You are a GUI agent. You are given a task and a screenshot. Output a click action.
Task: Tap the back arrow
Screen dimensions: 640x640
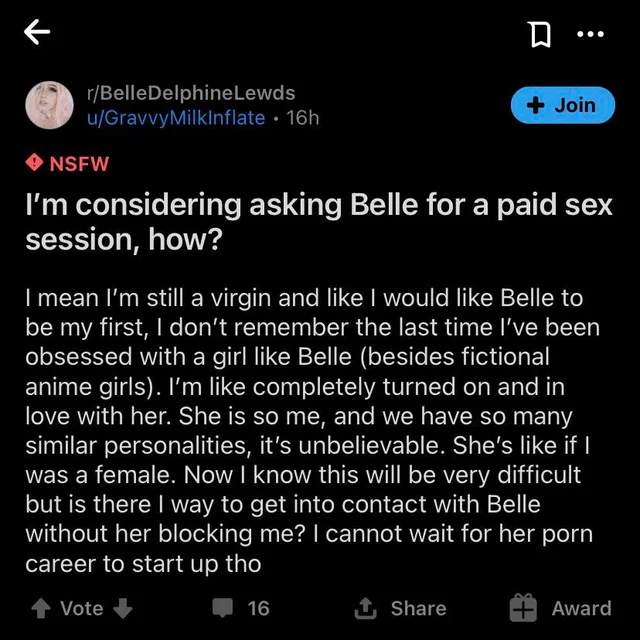[x=37, y=32]
